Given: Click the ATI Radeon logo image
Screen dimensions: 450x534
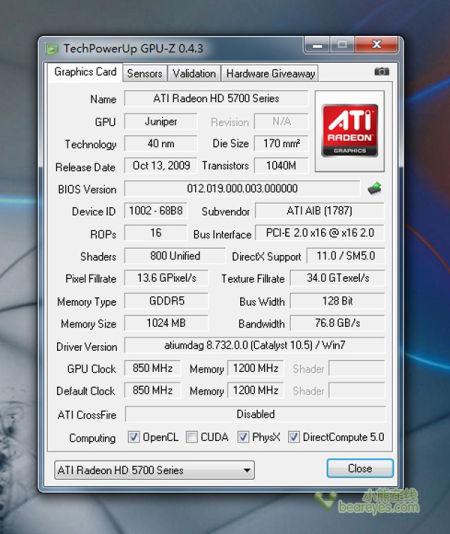Looking at the screenshot, I should [350, 131].
